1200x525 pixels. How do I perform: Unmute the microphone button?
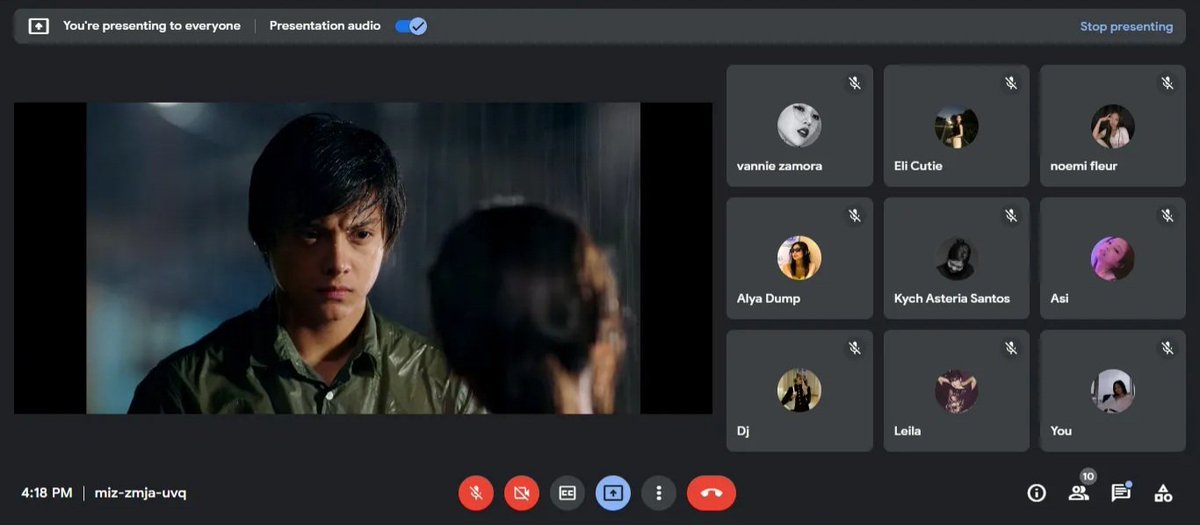click(x=476, y=493)
